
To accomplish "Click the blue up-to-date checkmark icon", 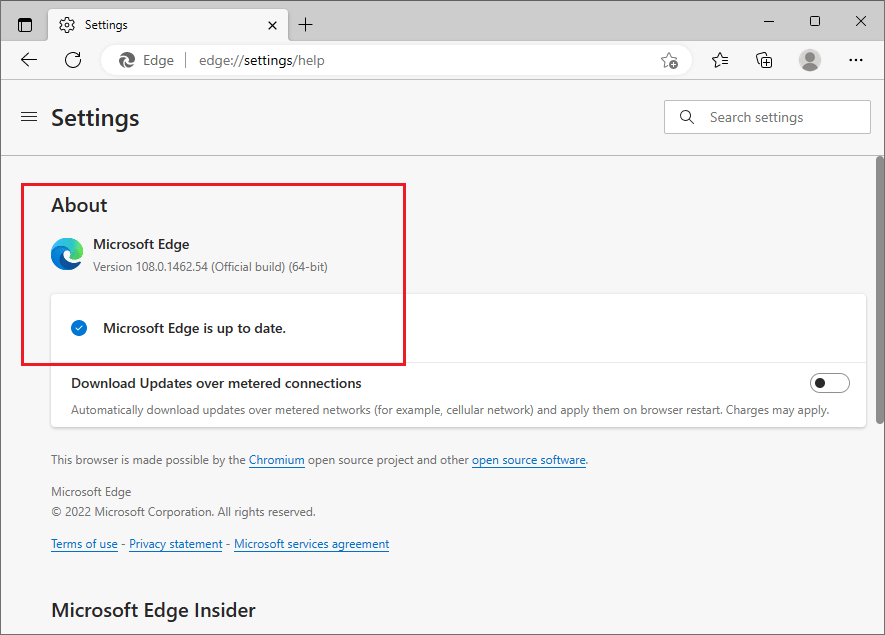I will coord(79,328).
